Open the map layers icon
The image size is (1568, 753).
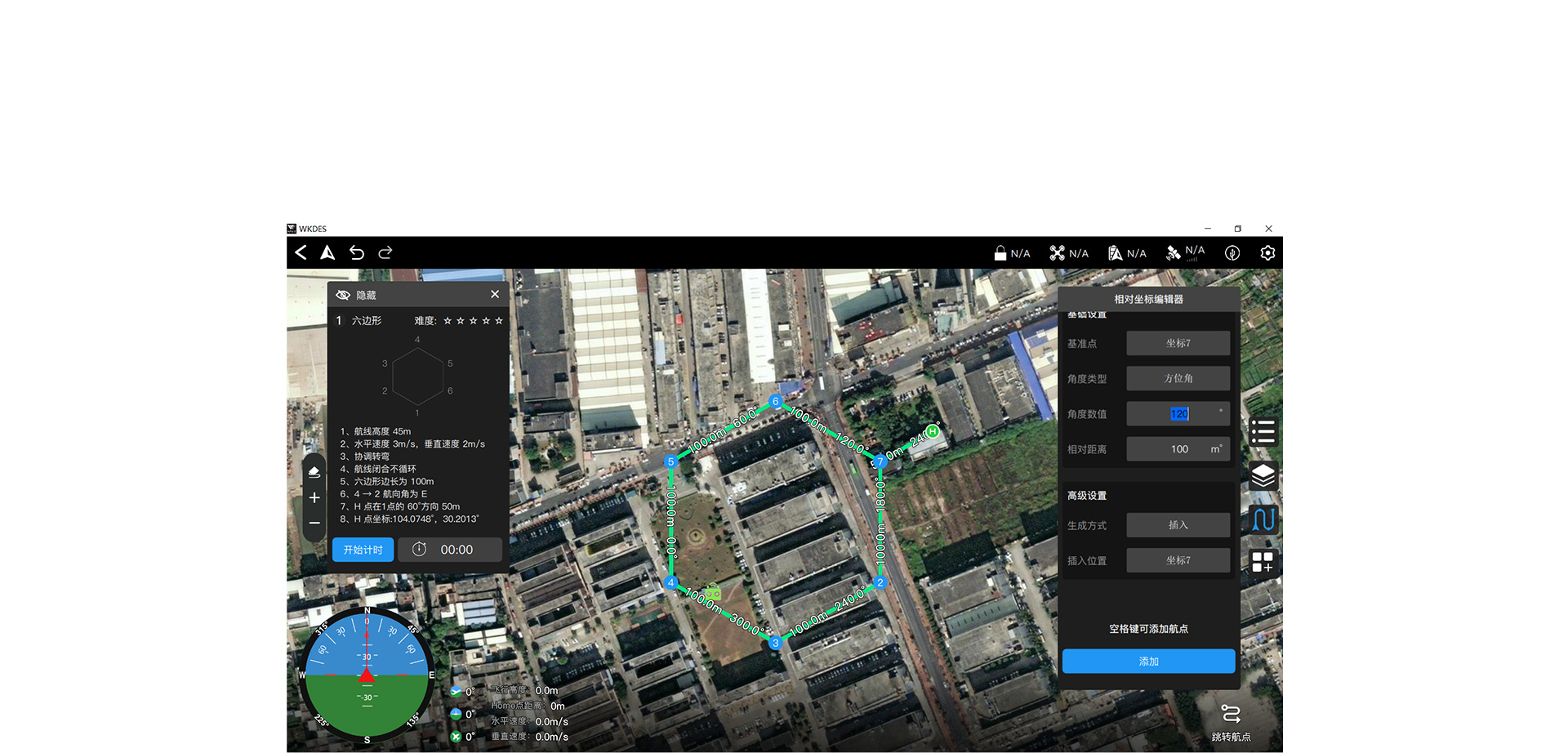pyautogui.click(x=1263, y=475)
